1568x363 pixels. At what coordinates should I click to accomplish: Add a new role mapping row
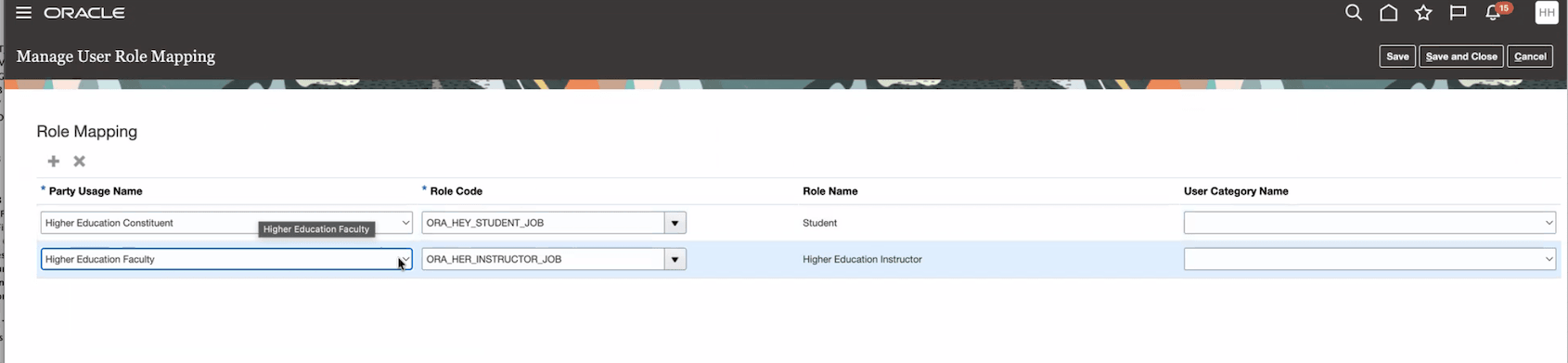pos(54,162)
